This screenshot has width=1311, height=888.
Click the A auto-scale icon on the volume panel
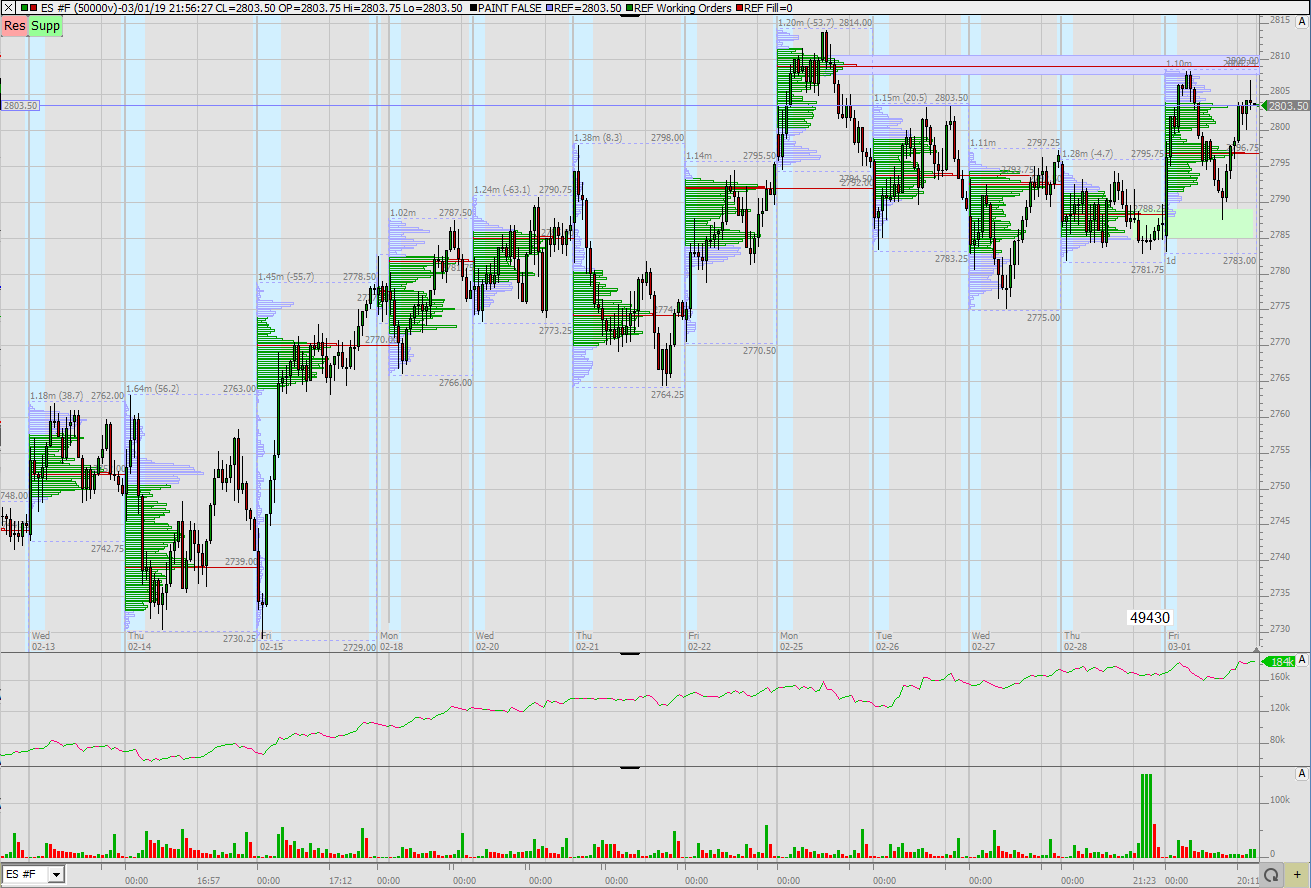[x=1303, y=775]
